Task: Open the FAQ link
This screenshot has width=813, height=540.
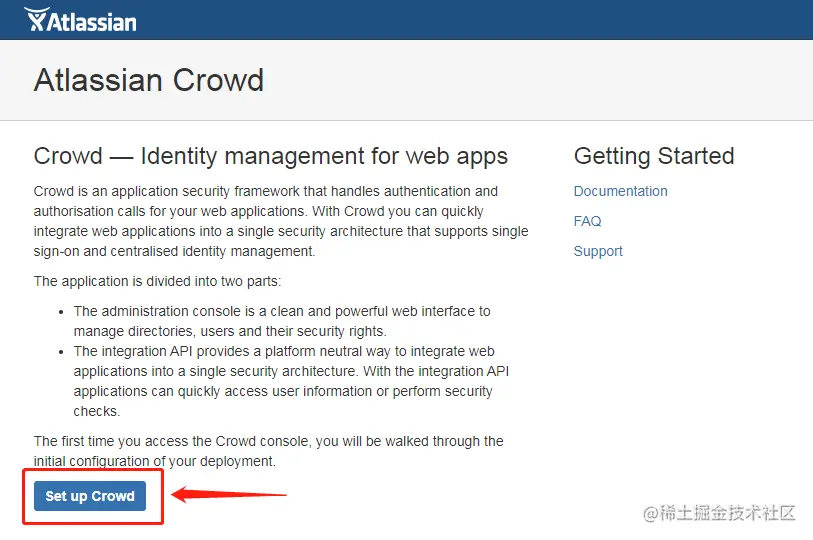Action: pyautogui.click(x=587, y=221)
